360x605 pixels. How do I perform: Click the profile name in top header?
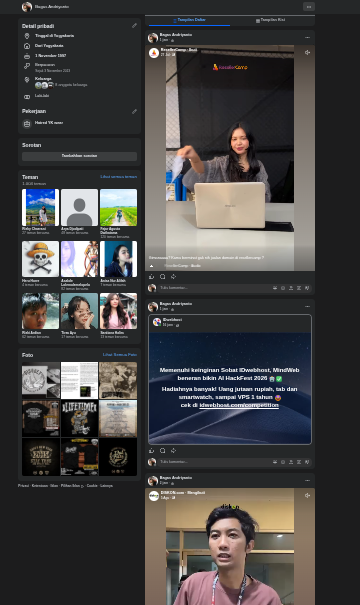[52, 7]
